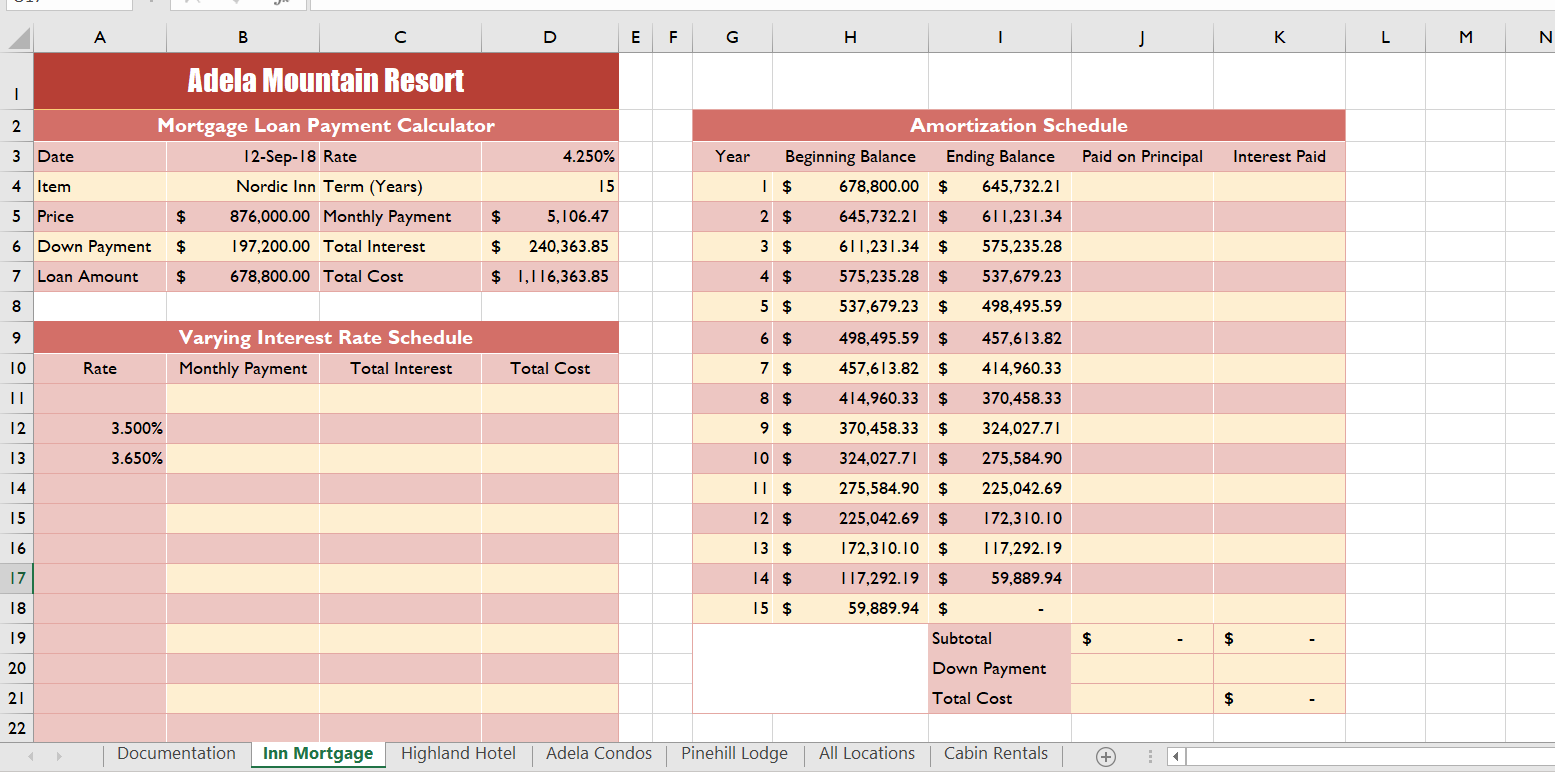Click the empty Monthly Payment cell beside 3.500%
Image resolution: width=1555 pixels, height=772 pixels.
tap(243, 429)
